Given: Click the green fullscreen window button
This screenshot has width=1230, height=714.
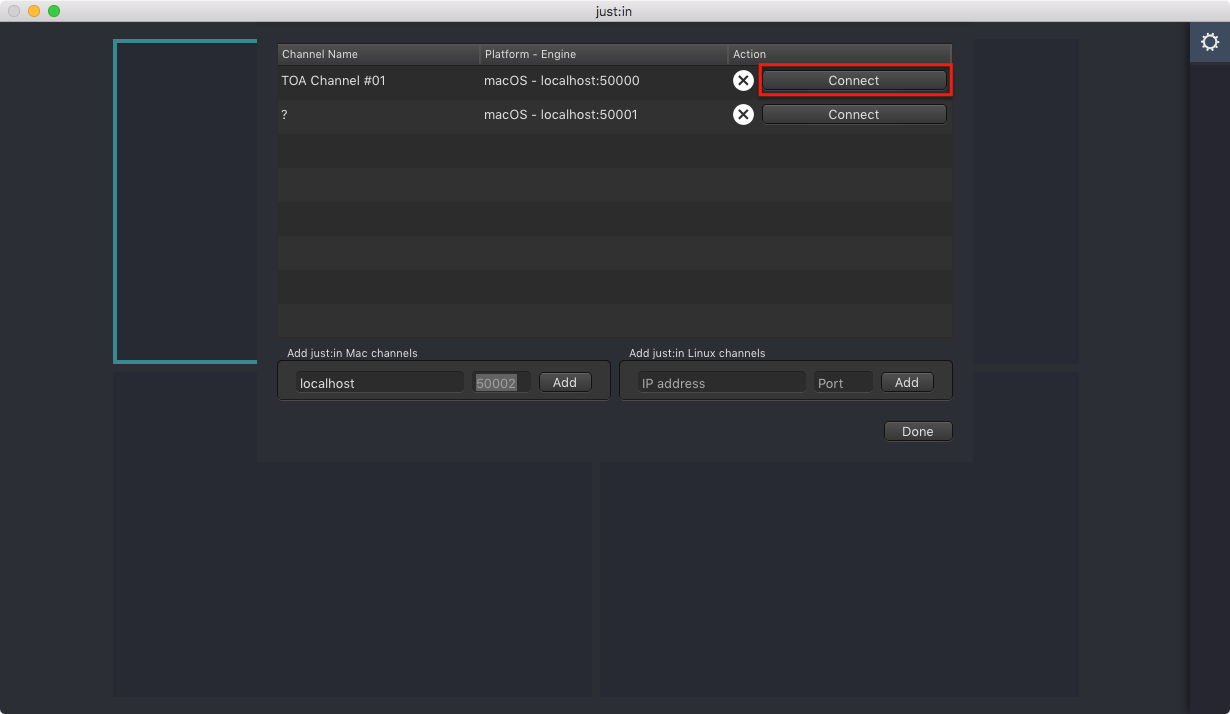Looking at the screenshot, I should pyautogui.click(x=54, y=11).
